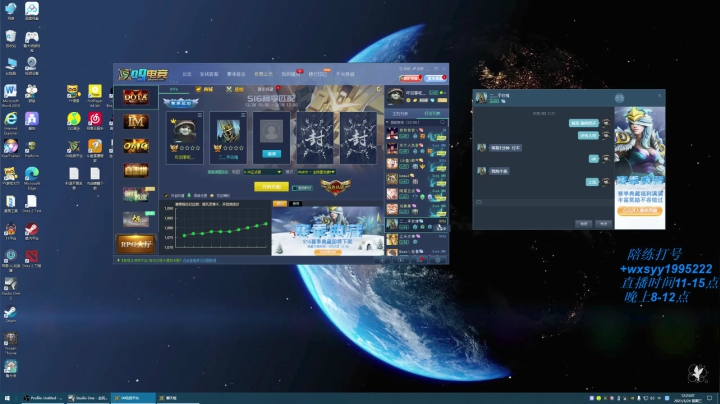This screenshot has height=404, width=720.
Task: Select the friend named 二__手炸弹 in list
Action: 416,224
